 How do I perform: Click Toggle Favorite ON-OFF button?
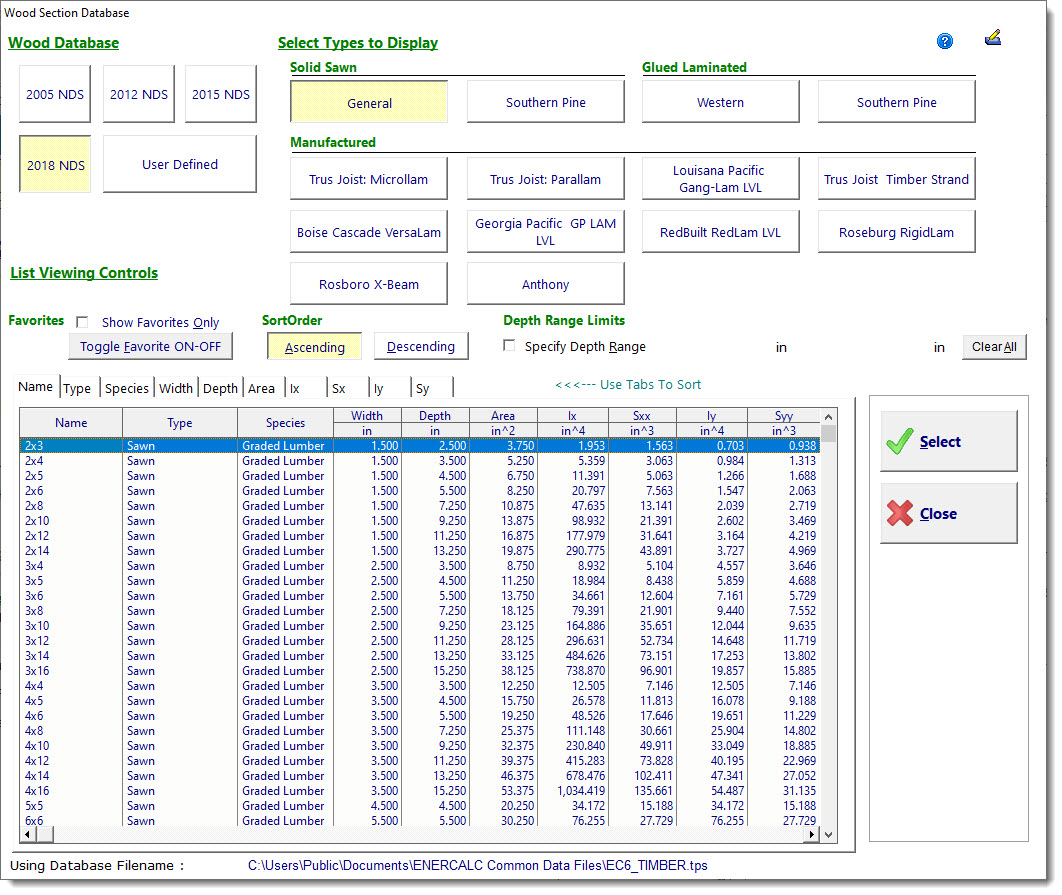tap(150, 347)
